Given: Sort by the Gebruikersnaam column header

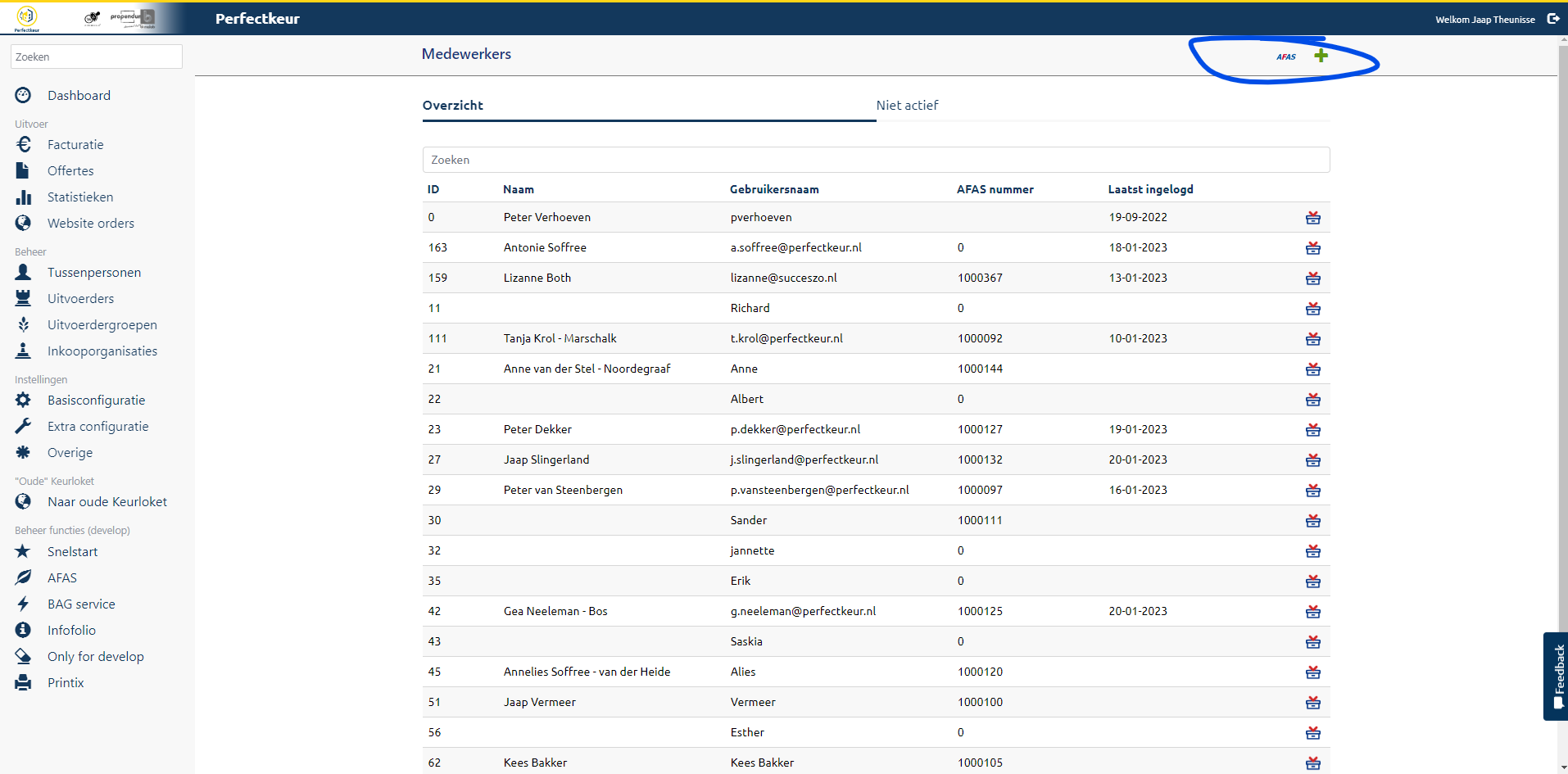Looking at the screenshot, I should tap(774, 189).
